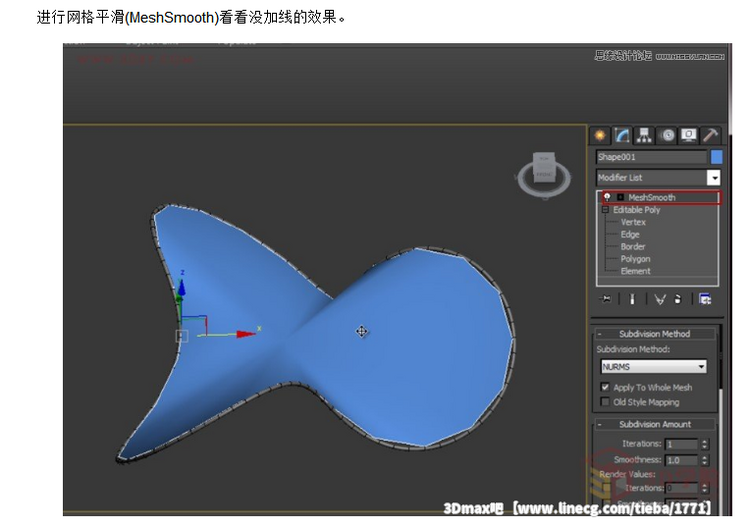The height and width of the screenshot is (527, 750).
Task: Open the Motion panel tab
Action: point(667,136)
